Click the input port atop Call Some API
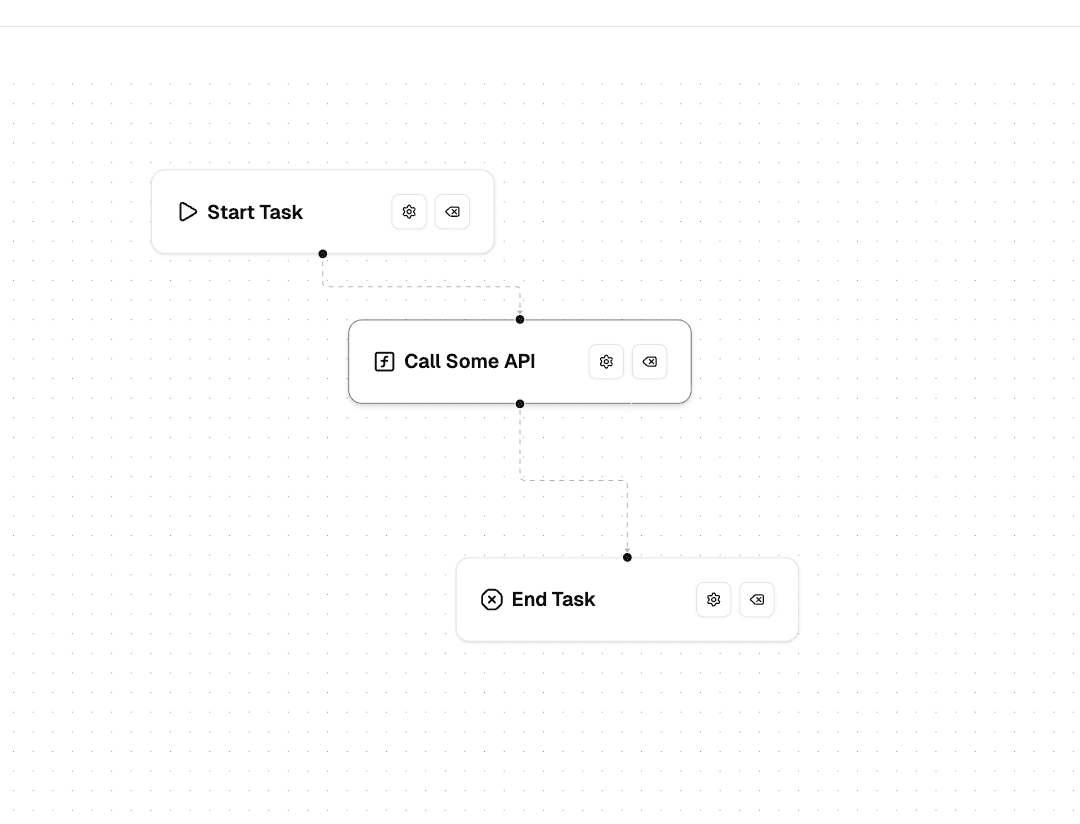This screenshot has height=824, width=1080. pyautogui.click(x=519, y=320)
